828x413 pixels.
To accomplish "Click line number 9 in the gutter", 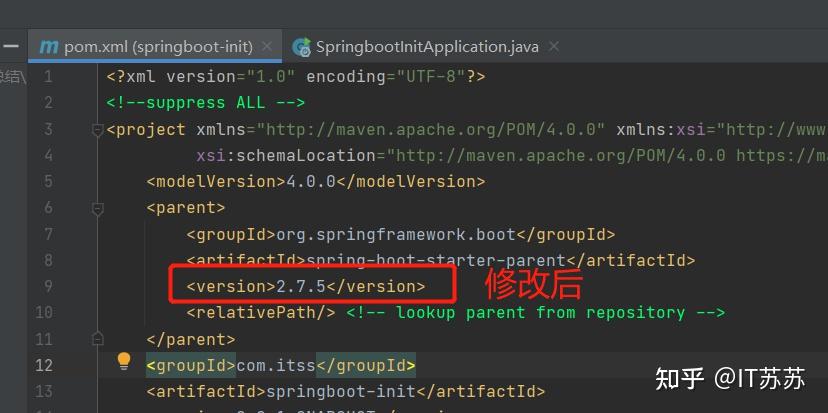I will pyautogui.click(x=48, y=286).
